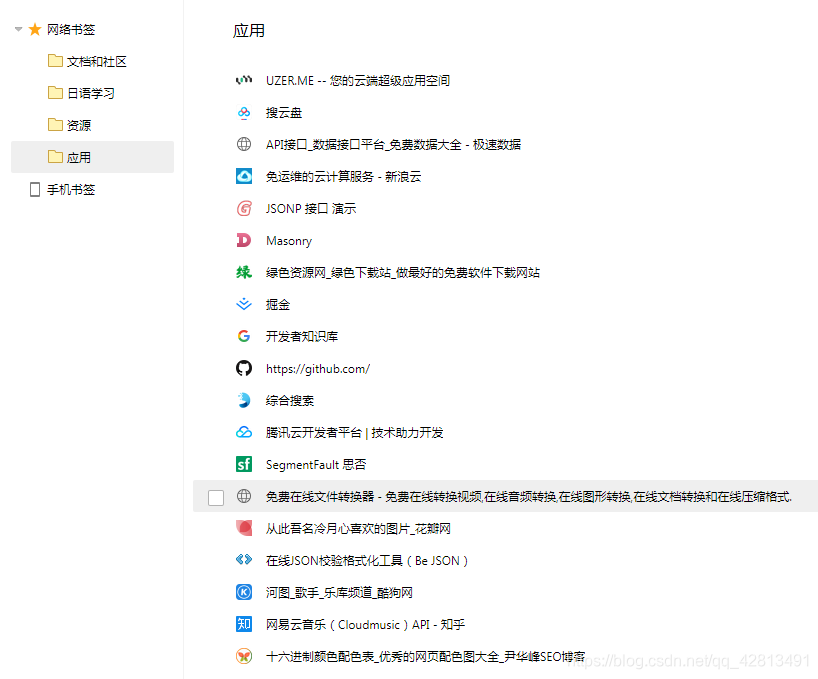
Task: Open the 综合搜索 bookmark
Action: (x=290, y=401)
